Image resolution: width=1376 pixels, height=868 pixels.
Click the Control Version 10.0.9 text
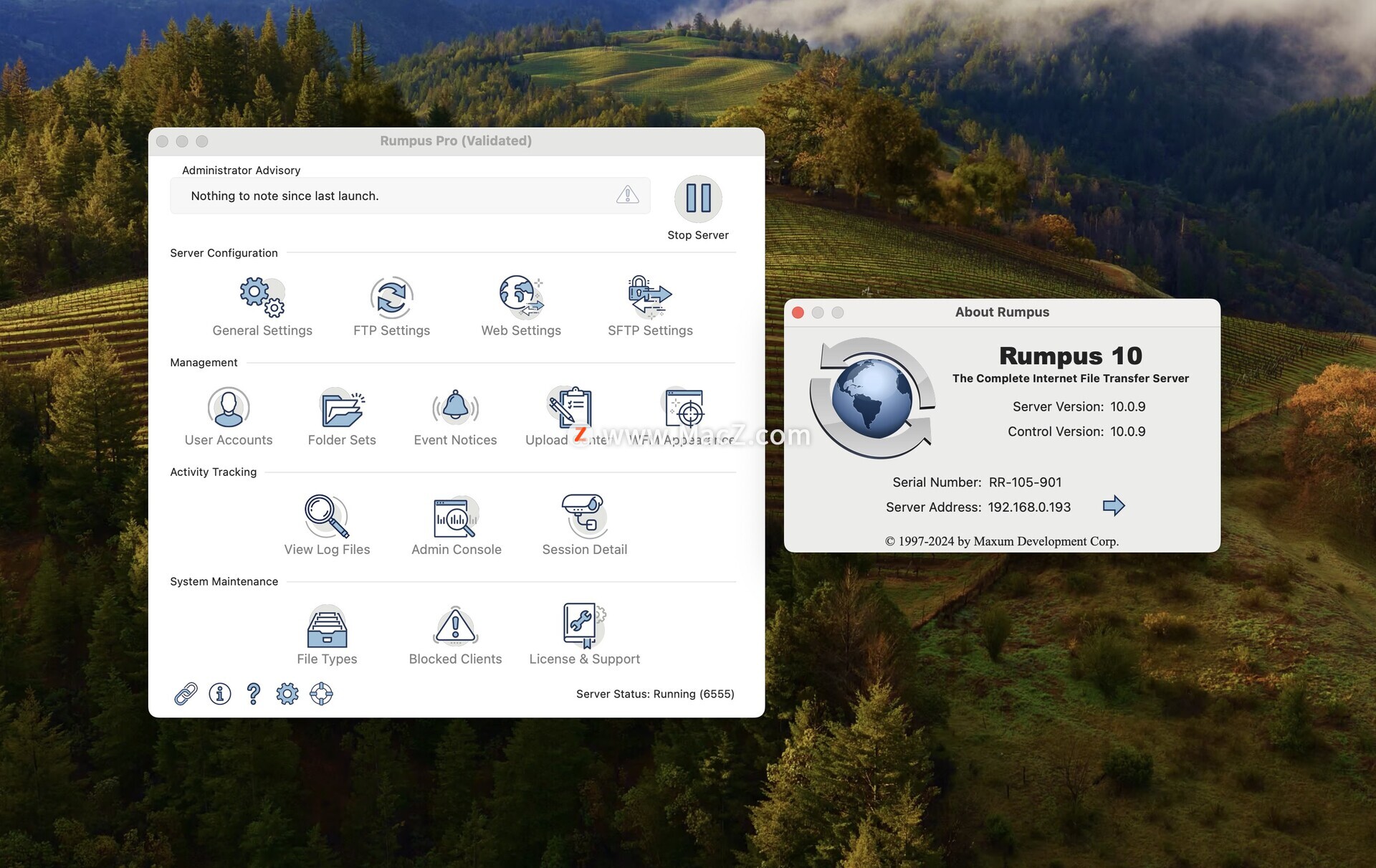click(1076, 431)
